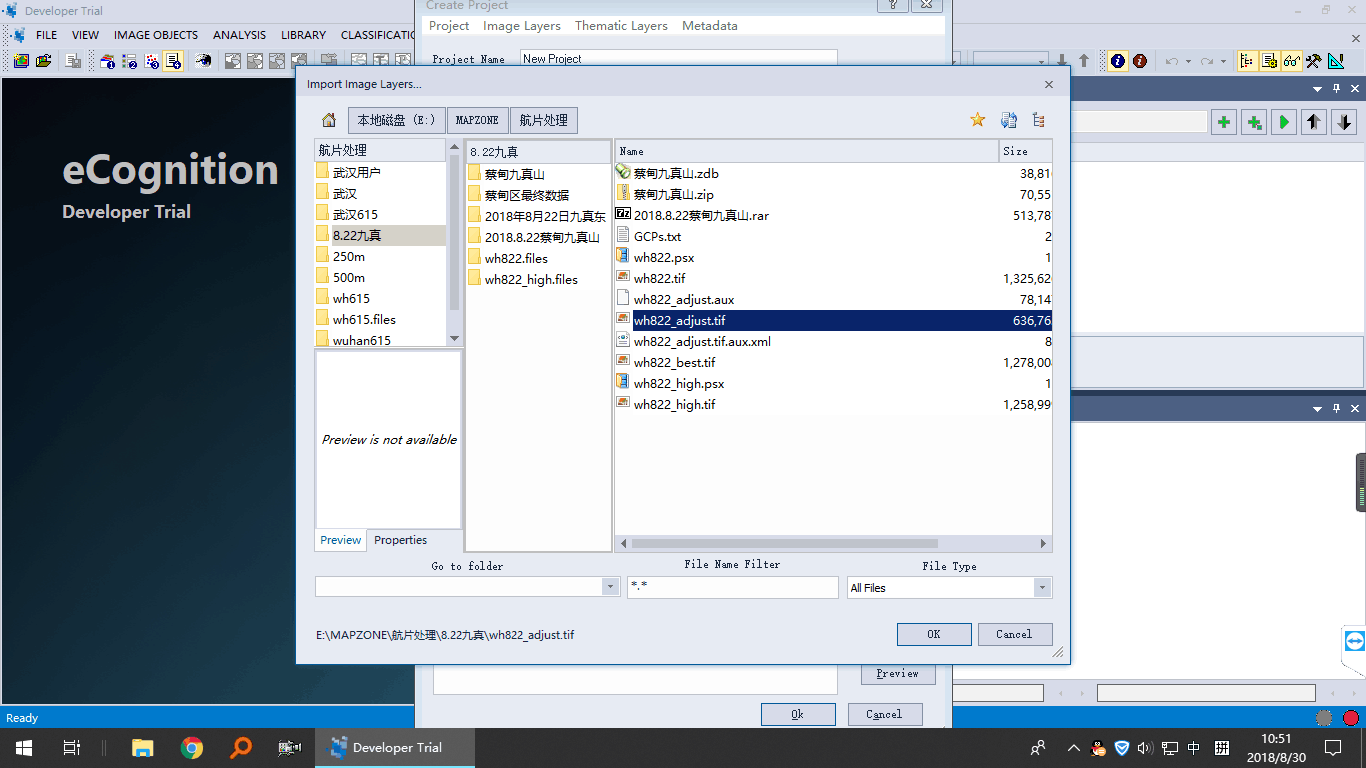
Task: Open Windows Start menu
Action: (x=23, y=747)
